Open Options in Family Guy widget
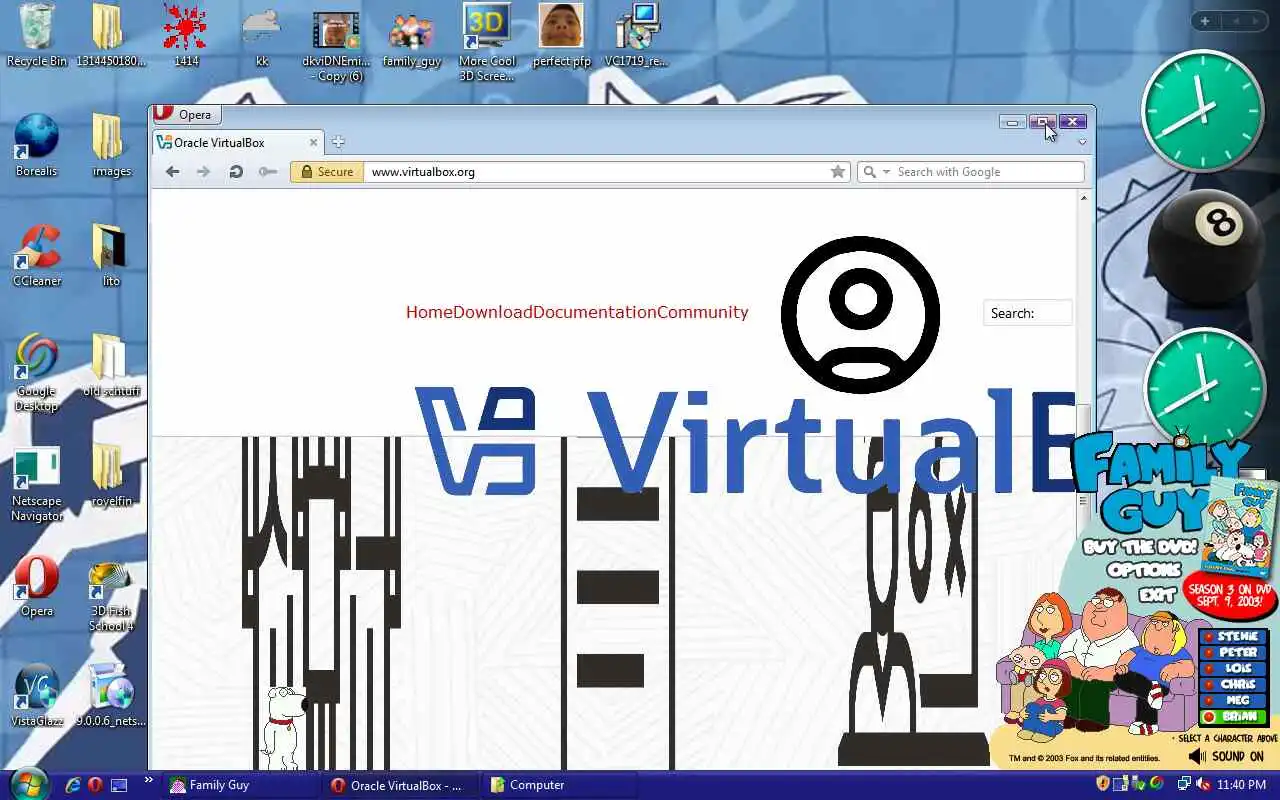This screenshot has width=1280, height=800. [x=1145, y=570]
